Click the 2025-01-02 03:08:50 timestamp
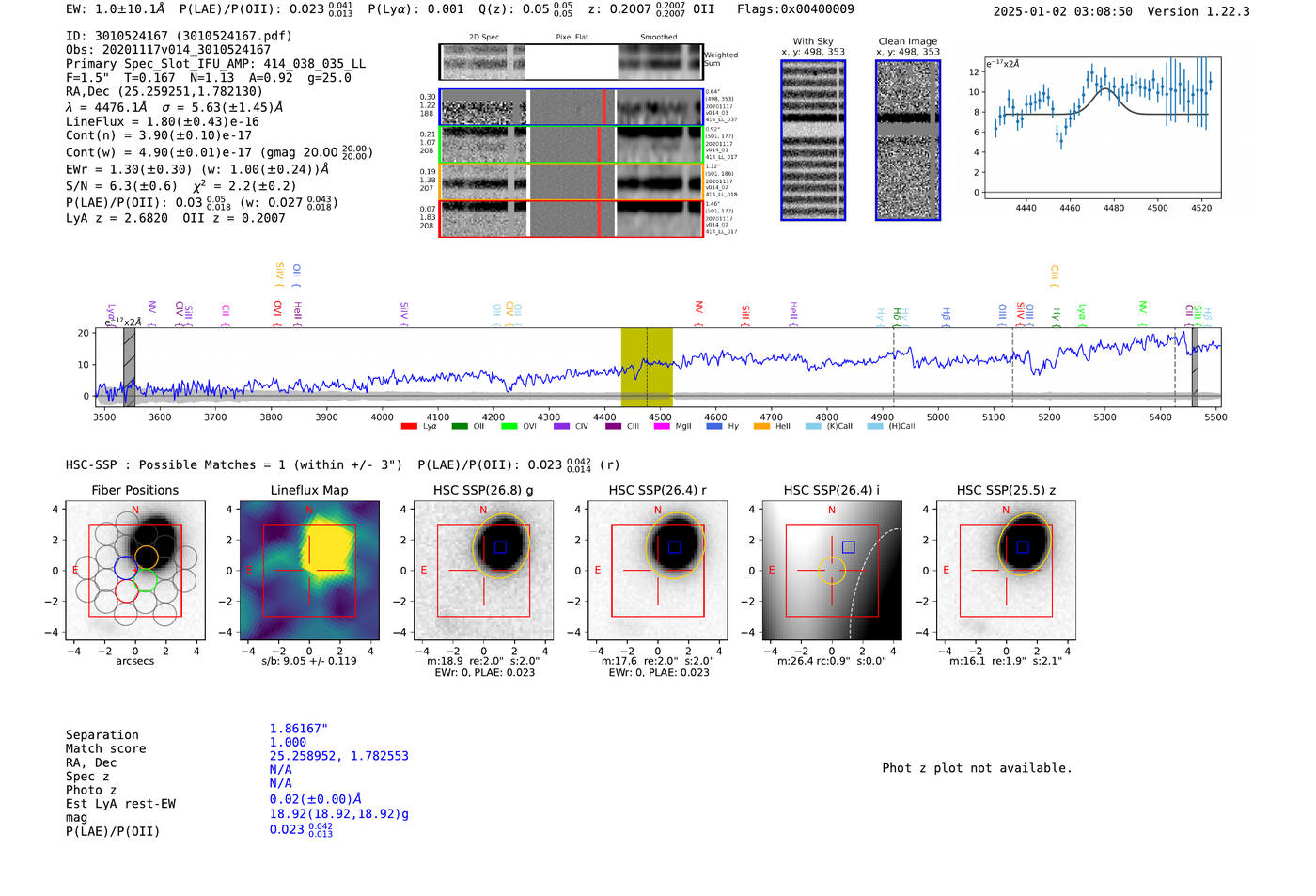Viewport: 1316px width, 896px height. [1063, 11]
